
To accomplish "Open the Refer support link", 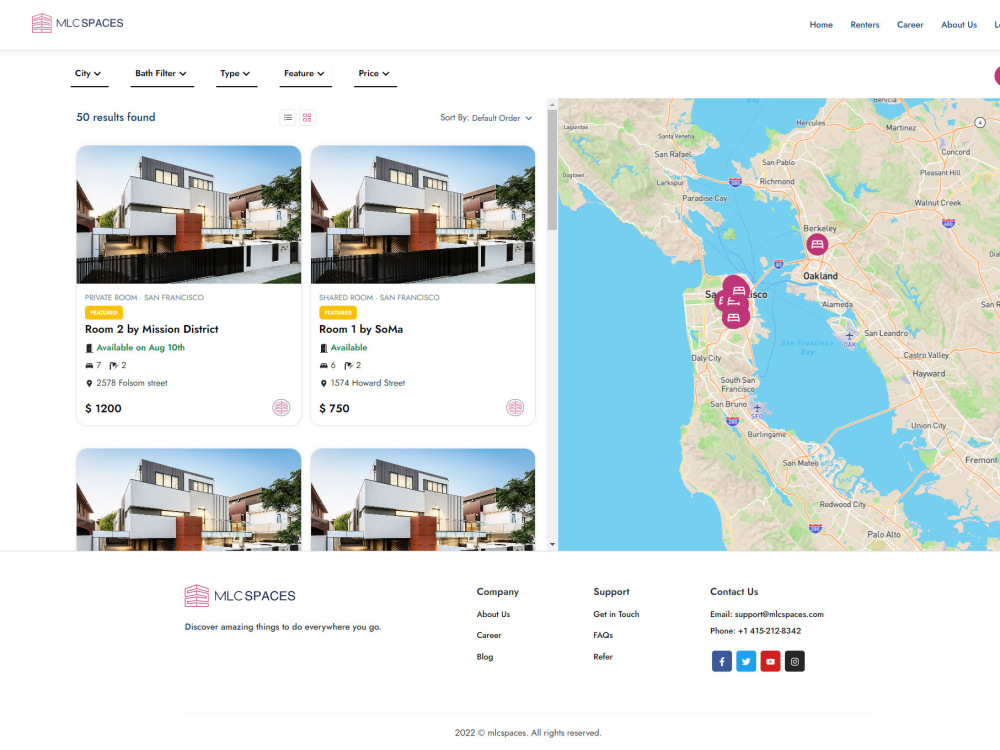I will tap(603, 657).
